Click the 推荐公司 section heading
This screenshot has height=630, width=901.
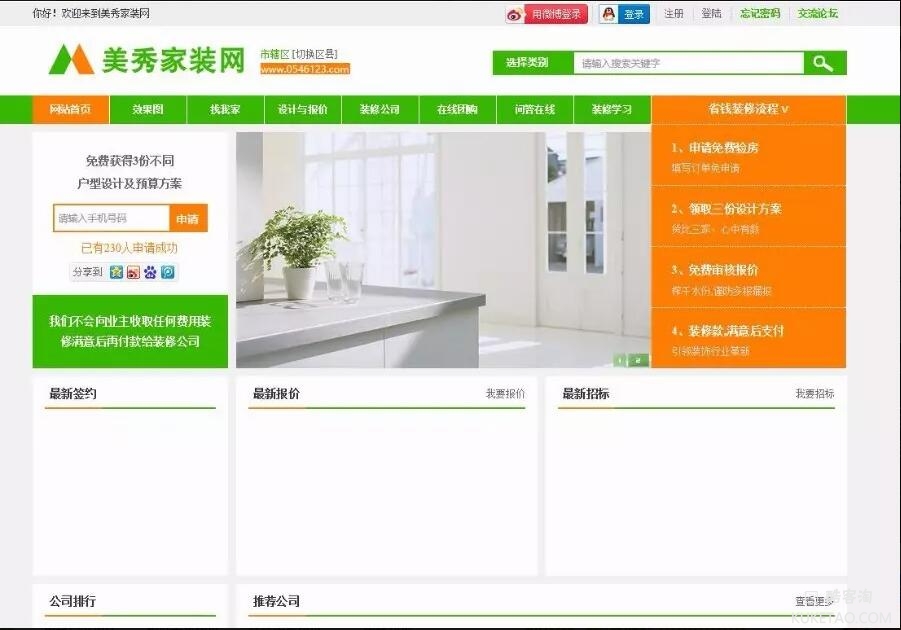coord(276,601)
